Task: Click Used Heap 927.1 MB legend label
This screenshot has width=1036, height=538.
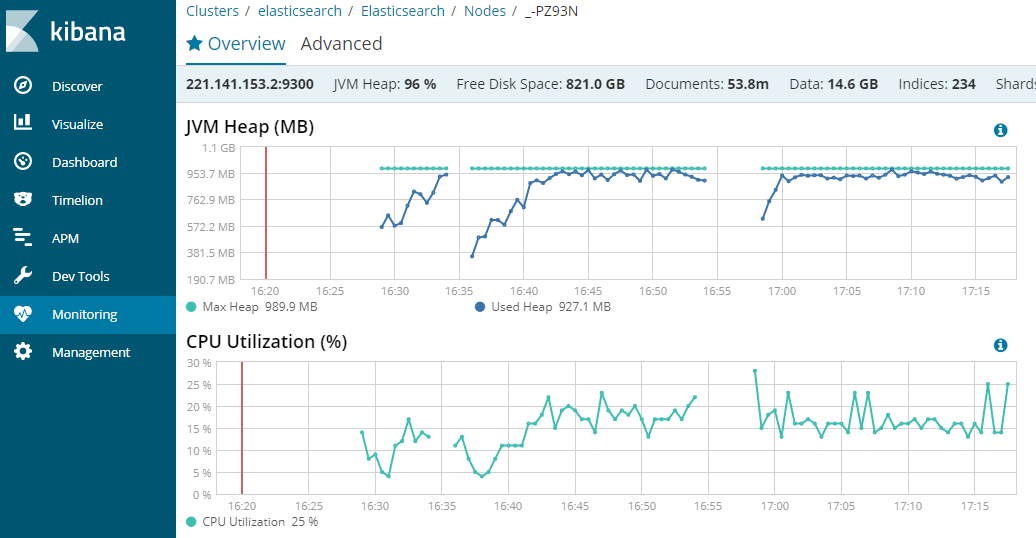Action: click(551, 307)
